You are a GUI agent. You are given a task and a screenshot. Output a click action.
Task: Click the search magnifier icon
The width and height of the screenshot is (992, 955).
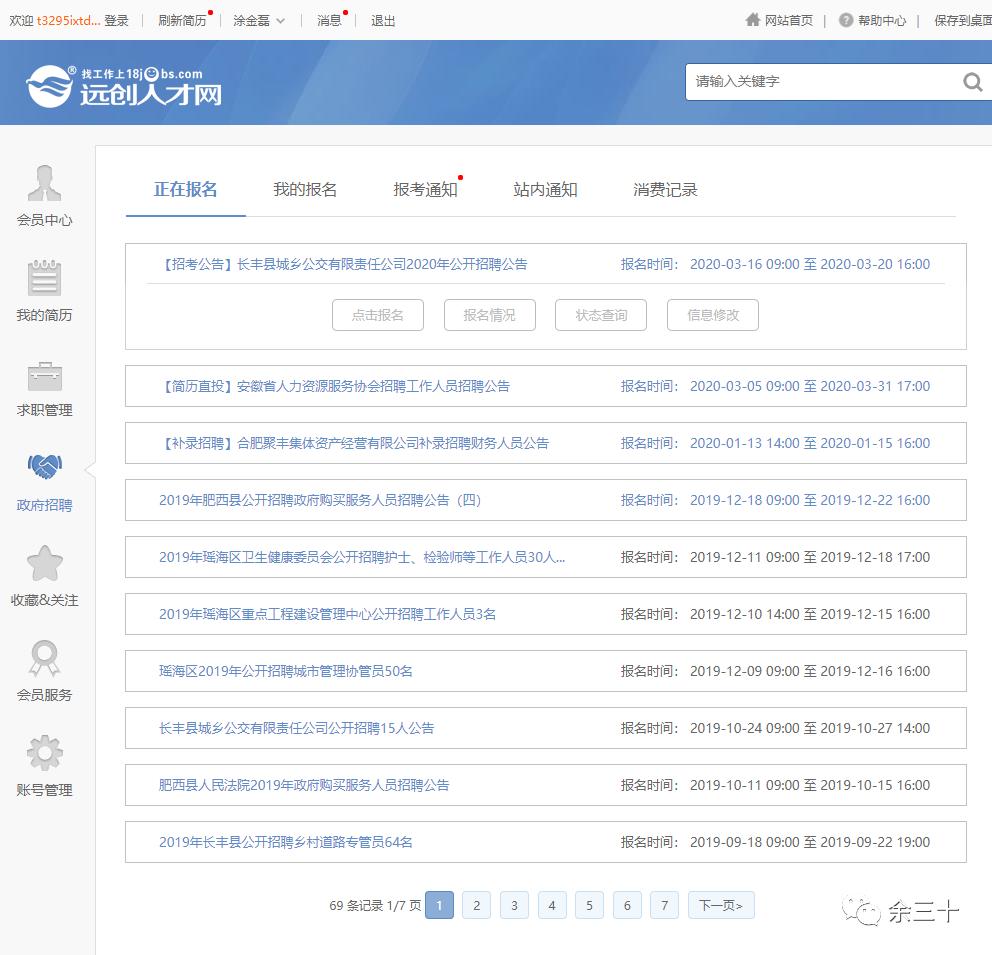click(x=971, y=82)
